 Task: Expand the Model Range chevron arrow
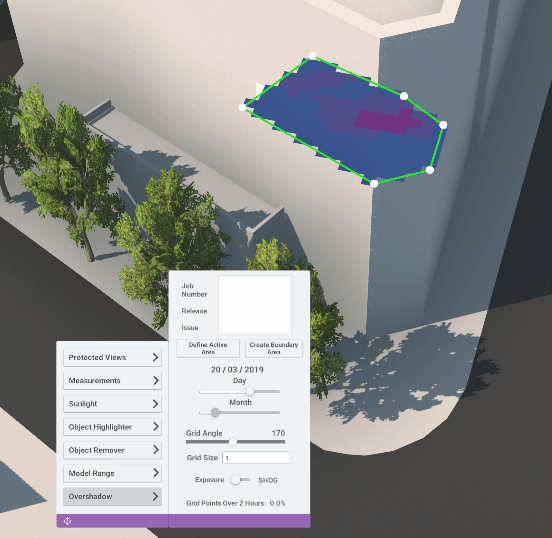(x=155, y=473)
